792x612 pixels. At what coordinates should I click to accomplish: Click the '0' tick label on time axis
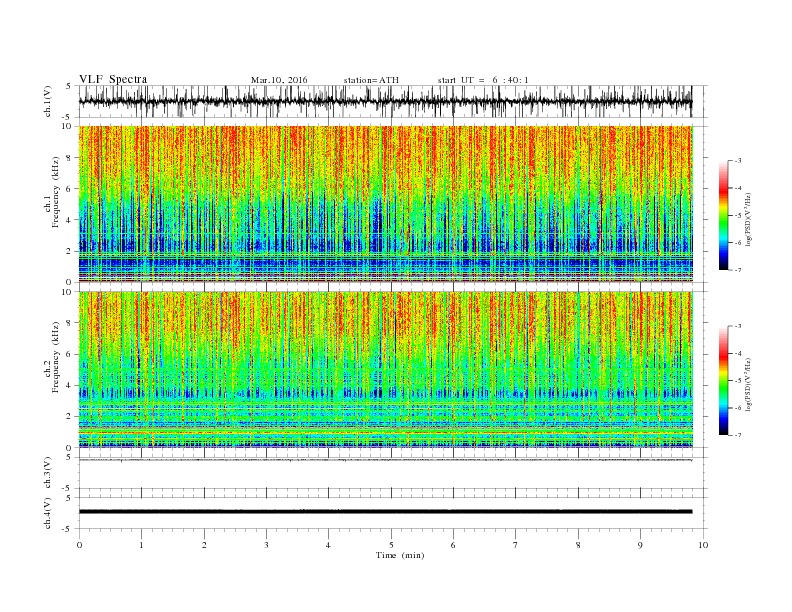[x=79, y=545]
